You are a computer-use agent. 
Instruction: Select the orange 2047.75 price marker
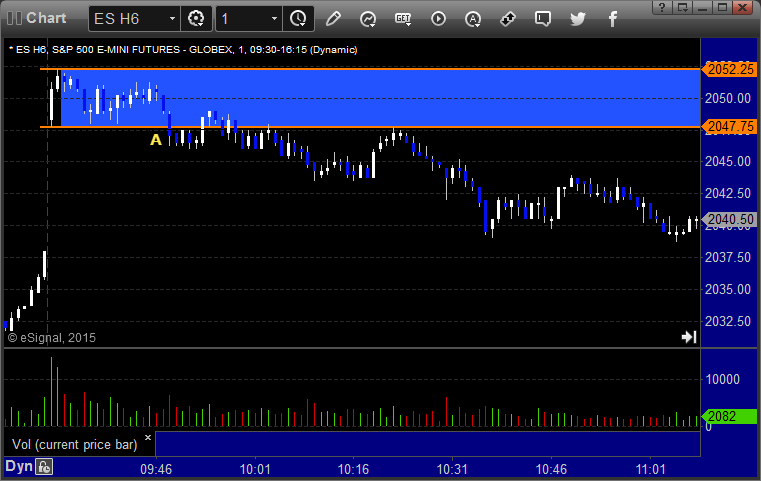coord(729,127)
